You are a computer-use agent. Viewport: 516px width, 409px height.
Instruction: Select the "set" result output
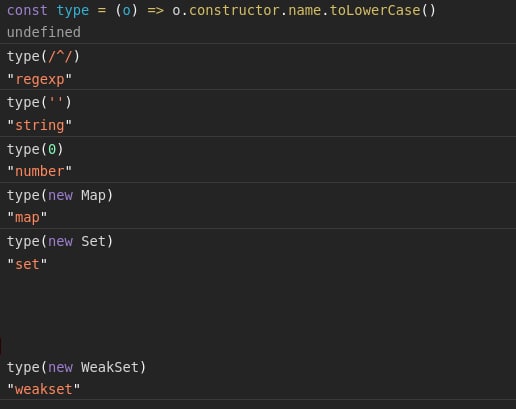27,264
